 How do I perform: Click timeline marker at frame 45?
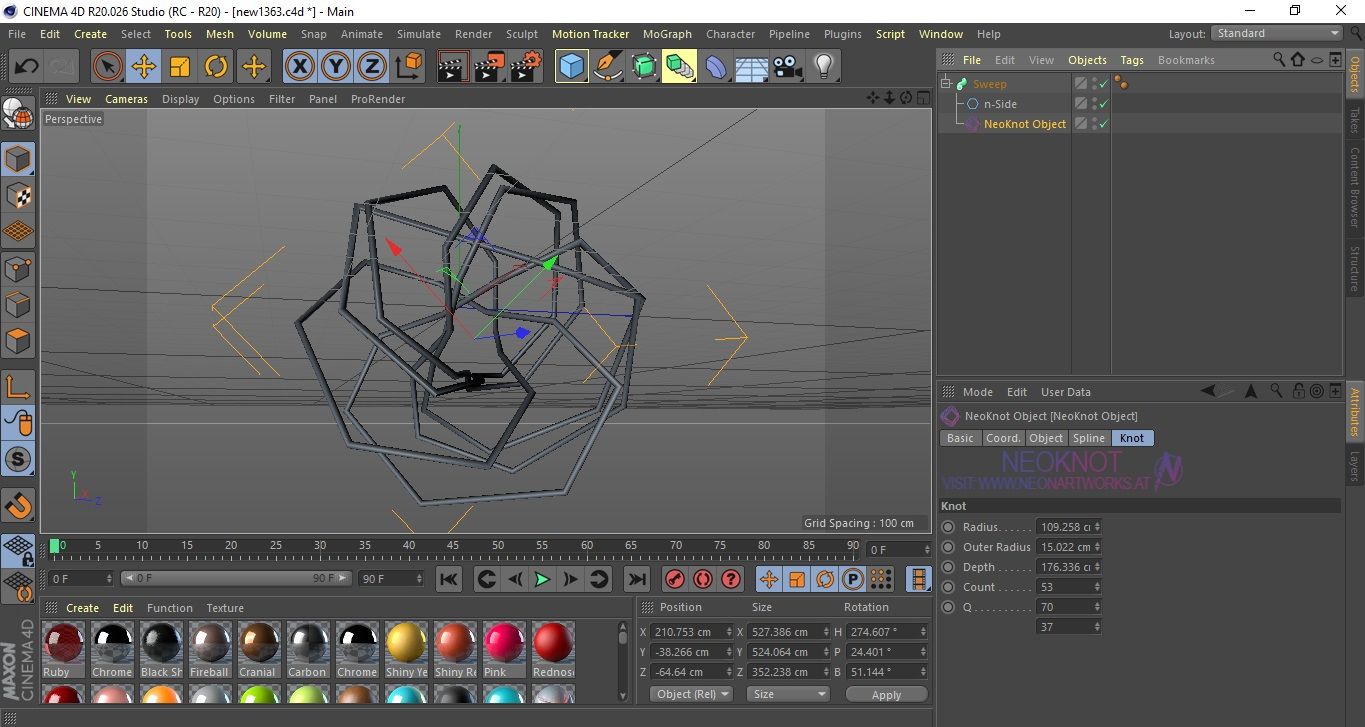pos(453,546)
